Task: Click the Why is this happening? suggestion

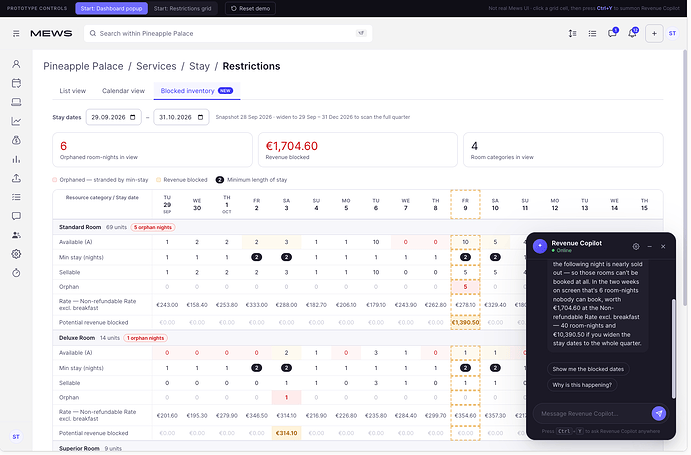Action: click(x=582, y=385)
